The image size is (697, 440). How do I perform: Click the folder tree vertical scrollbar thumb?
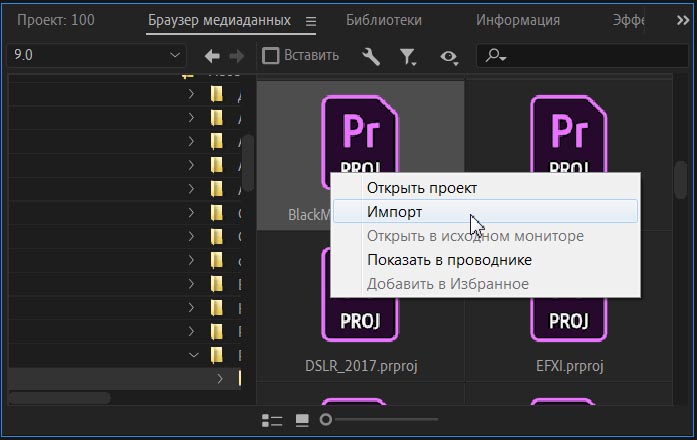coord(249,163)
